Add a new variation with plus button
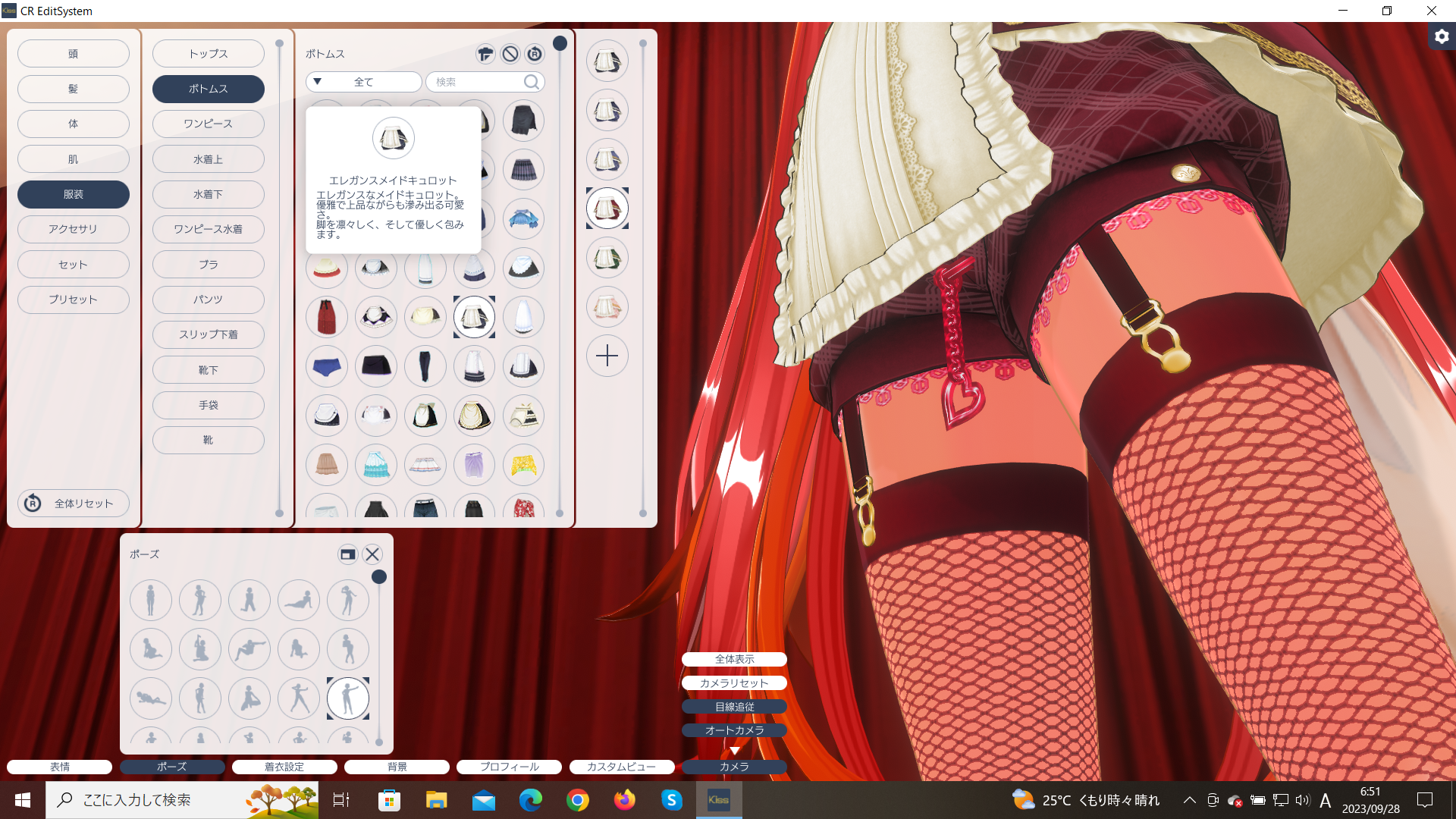 pos(607,356)
